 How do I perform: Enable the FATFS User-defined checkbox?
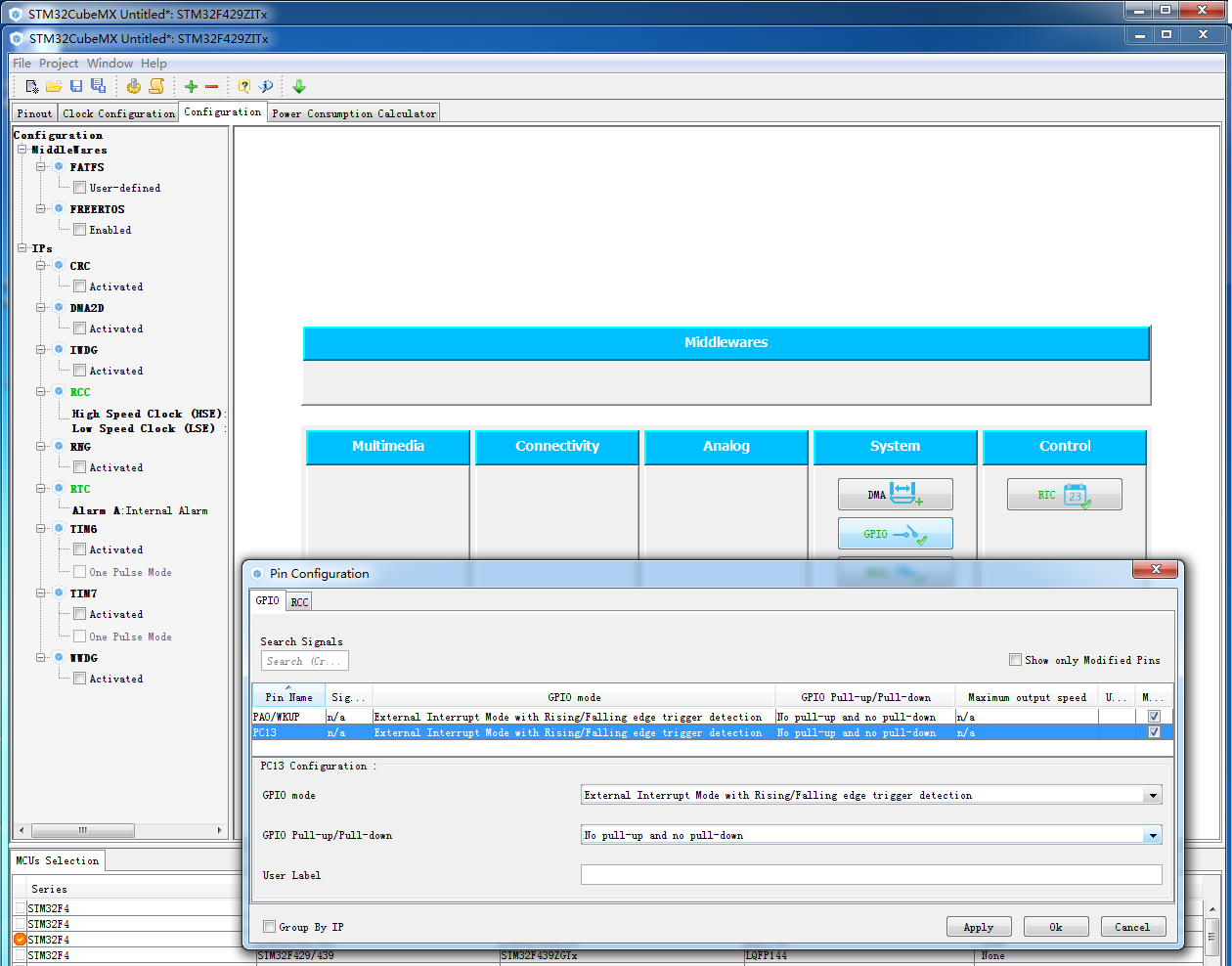pos(79,188)
